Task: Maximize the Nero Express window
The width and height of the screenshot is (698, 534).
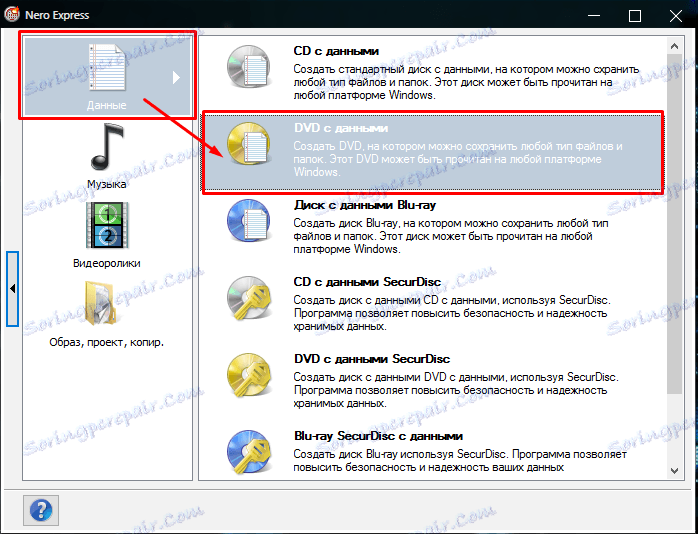Action: tap(635, 16)
